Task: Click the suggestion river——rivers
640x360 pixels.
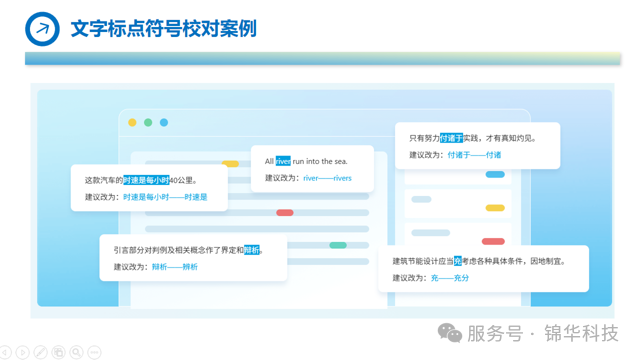Action: point(327,178)
